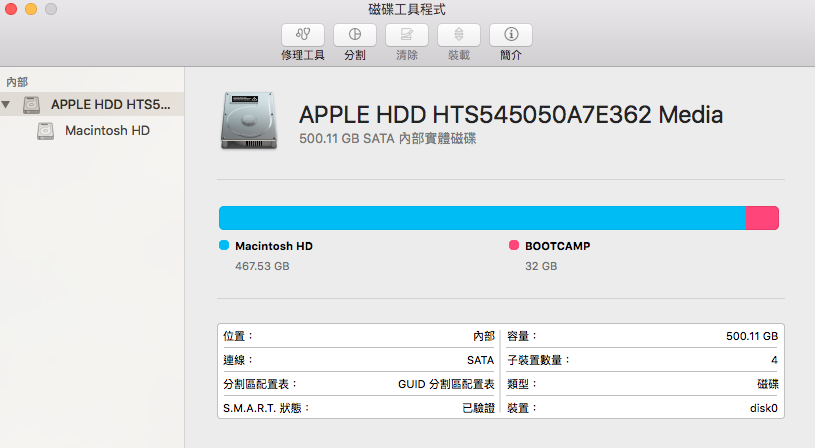Collapse the APPLE HDD disclosure triangle
This screenshot has height=448, width=815.
[x=6, y=104]
